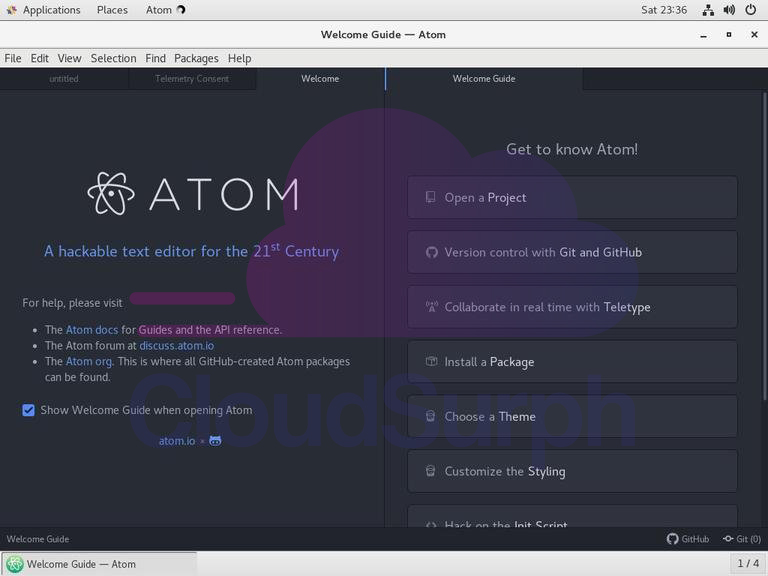Click the Get to know Atom! heading

point(572,149)
